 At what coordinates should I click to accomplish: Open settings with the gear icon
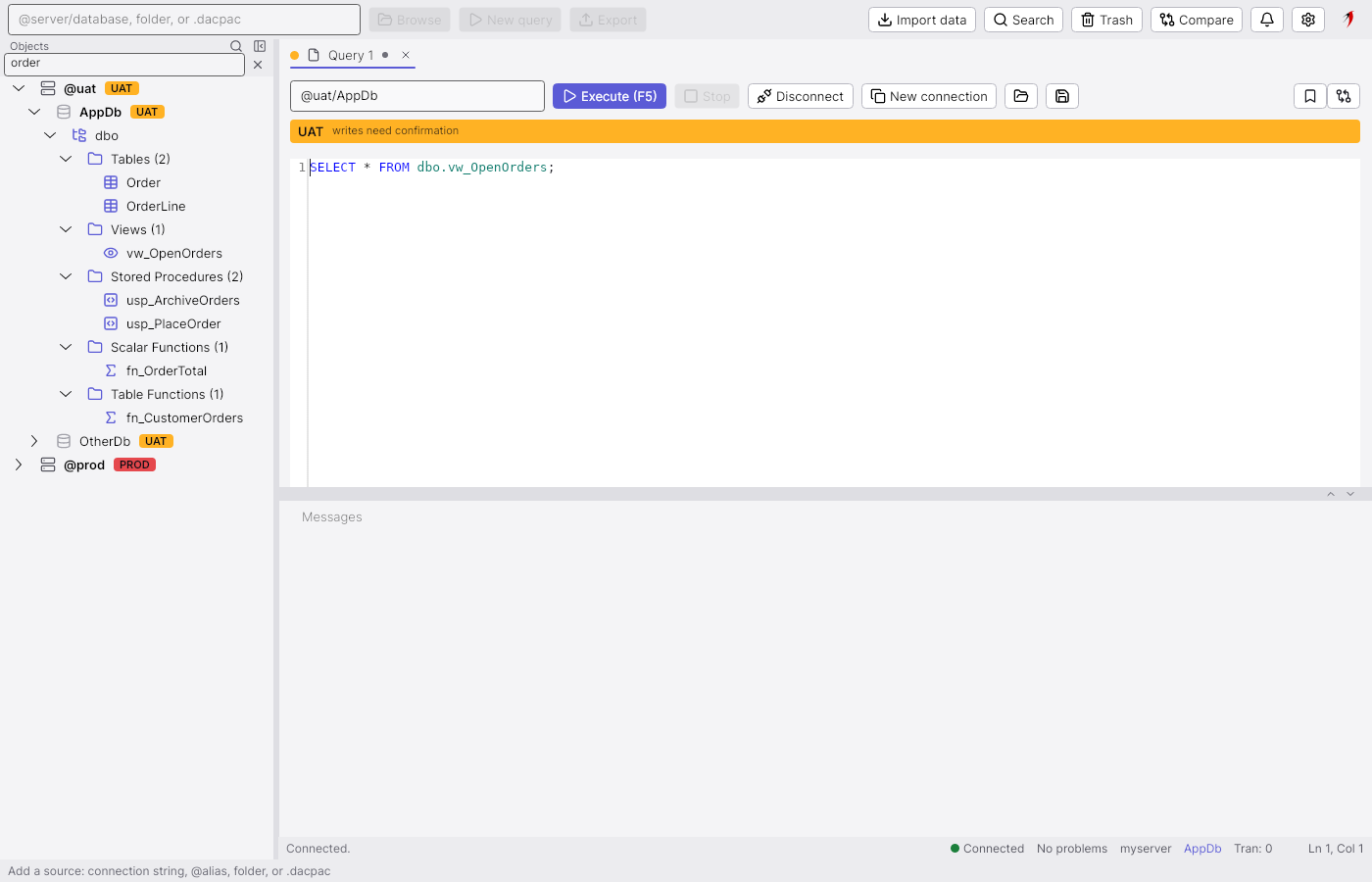point(1308,20)
